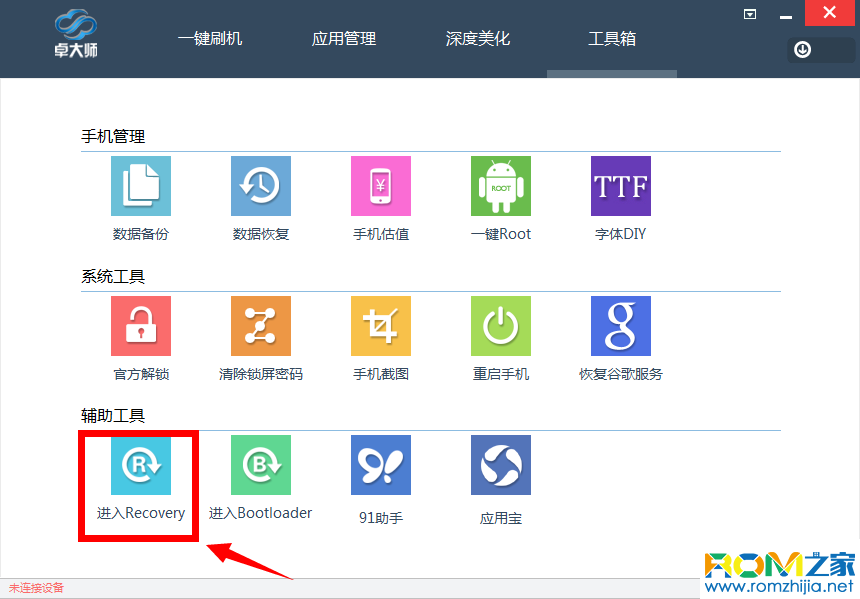Launch the 应用宝 app store icon
860x599 pixels.
point(501,465)
